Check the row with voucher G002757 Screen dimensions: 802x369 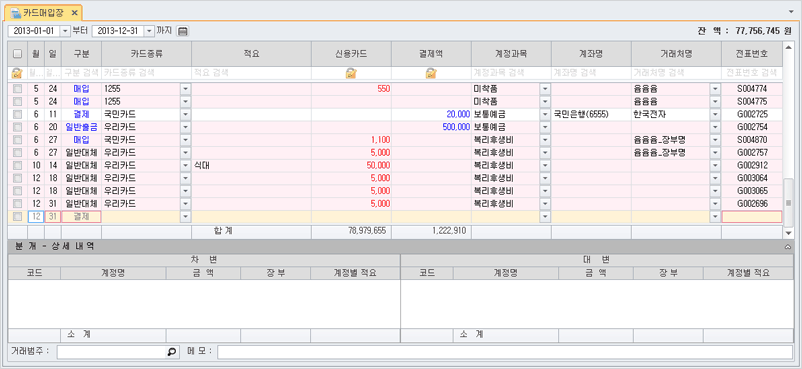[x=17, y=153]
